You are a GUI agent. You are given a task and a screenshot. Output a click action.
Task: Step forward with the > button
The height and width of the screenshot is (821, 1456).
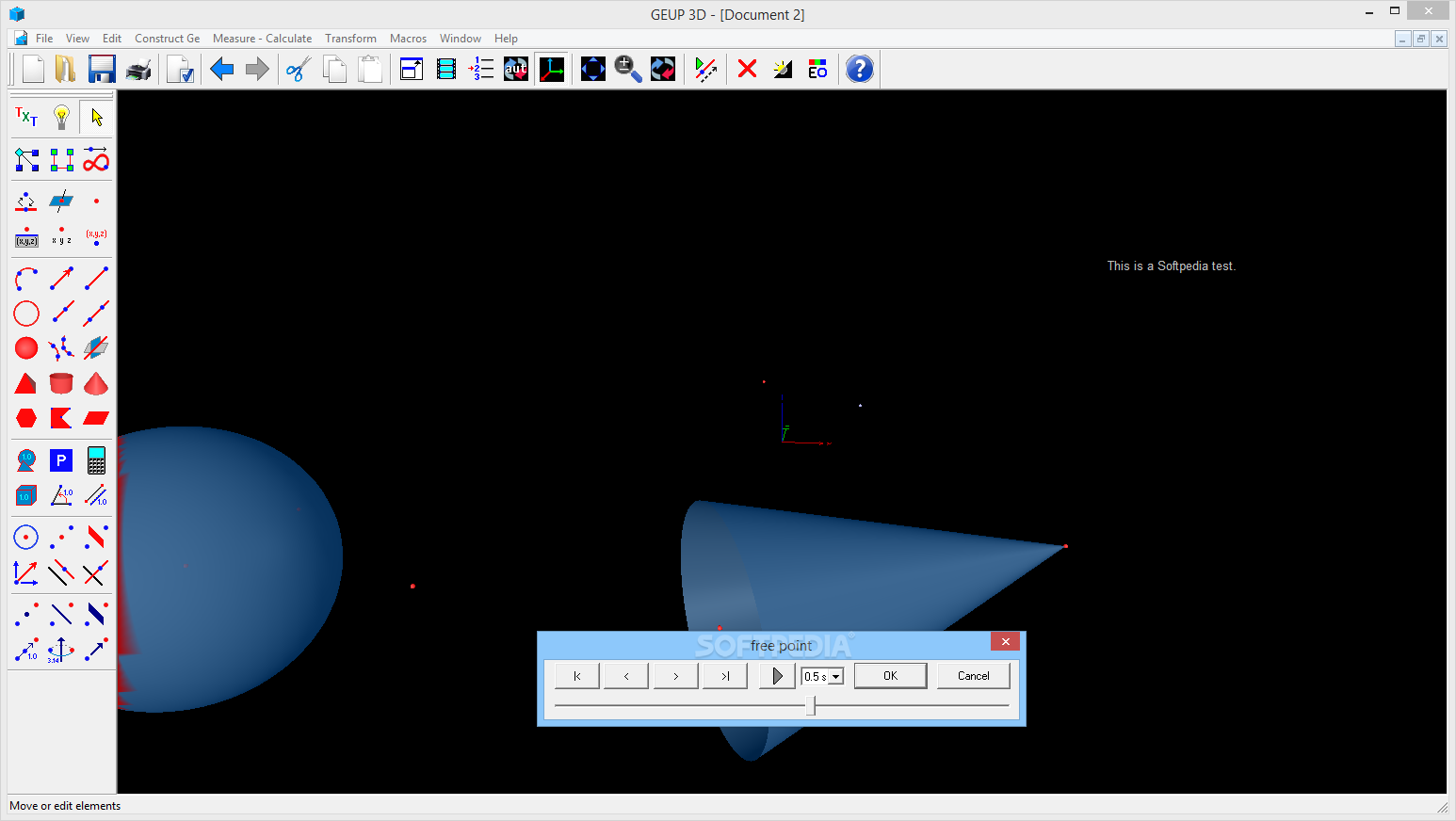coord(675,676)
